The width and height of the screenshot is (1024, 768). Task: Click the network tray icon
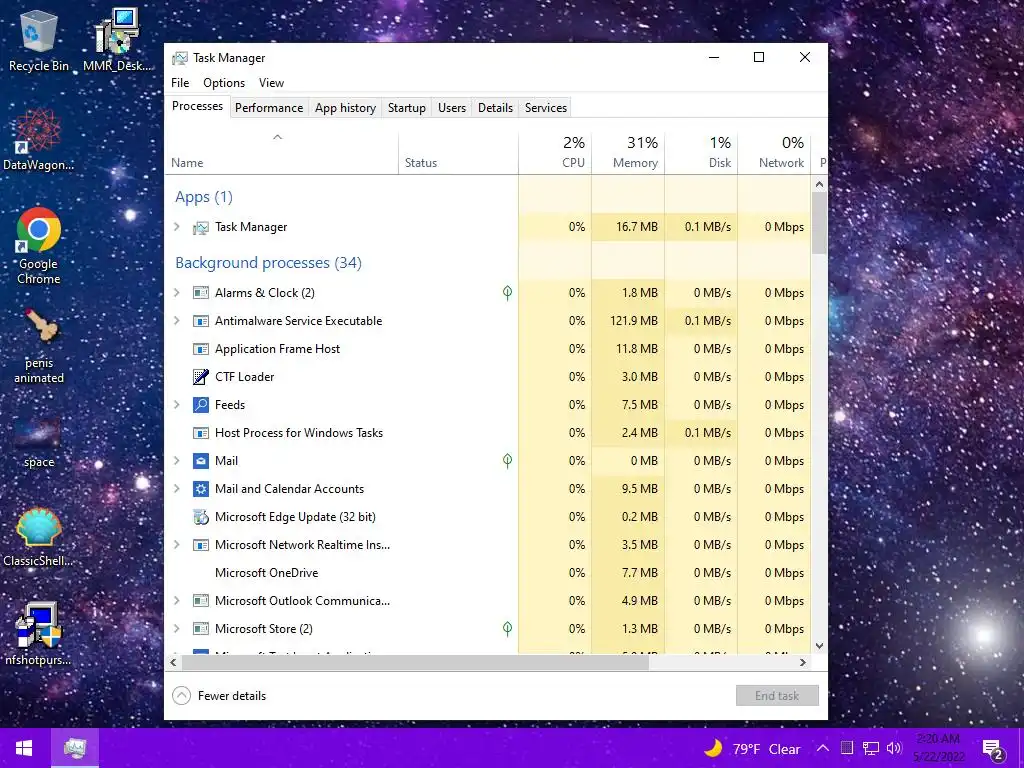pos(871,748)
